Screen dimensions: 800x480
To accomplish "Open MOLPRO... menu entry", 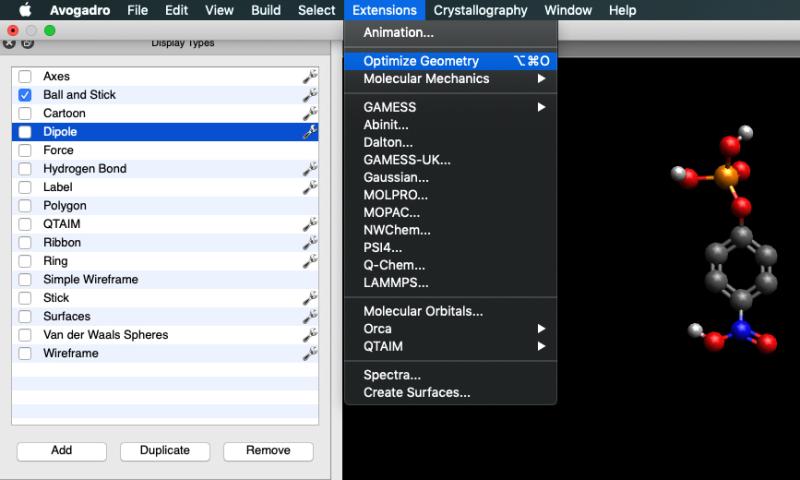I will (x=451, y=195).
